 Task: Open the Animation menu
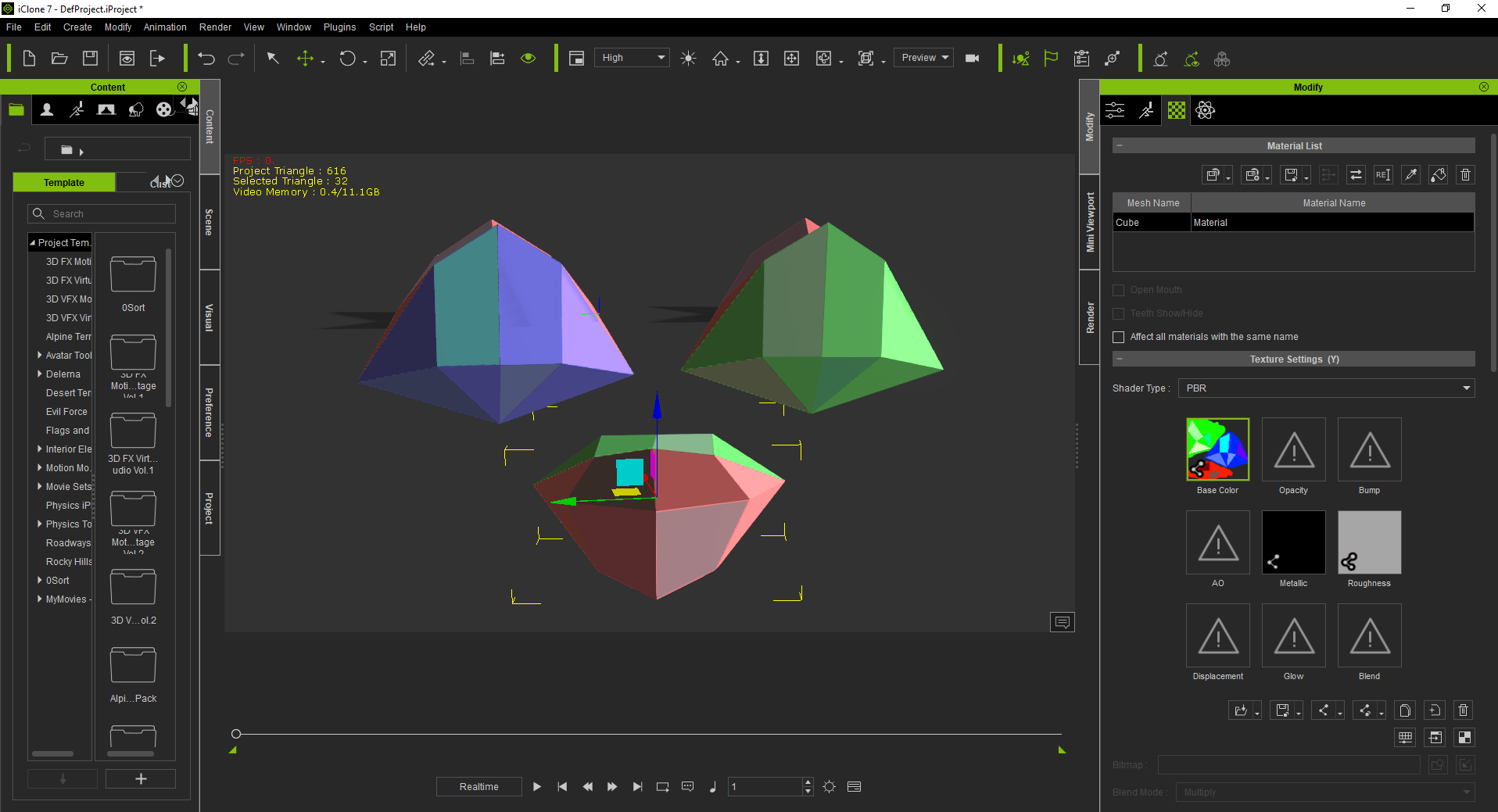(165, 27)
